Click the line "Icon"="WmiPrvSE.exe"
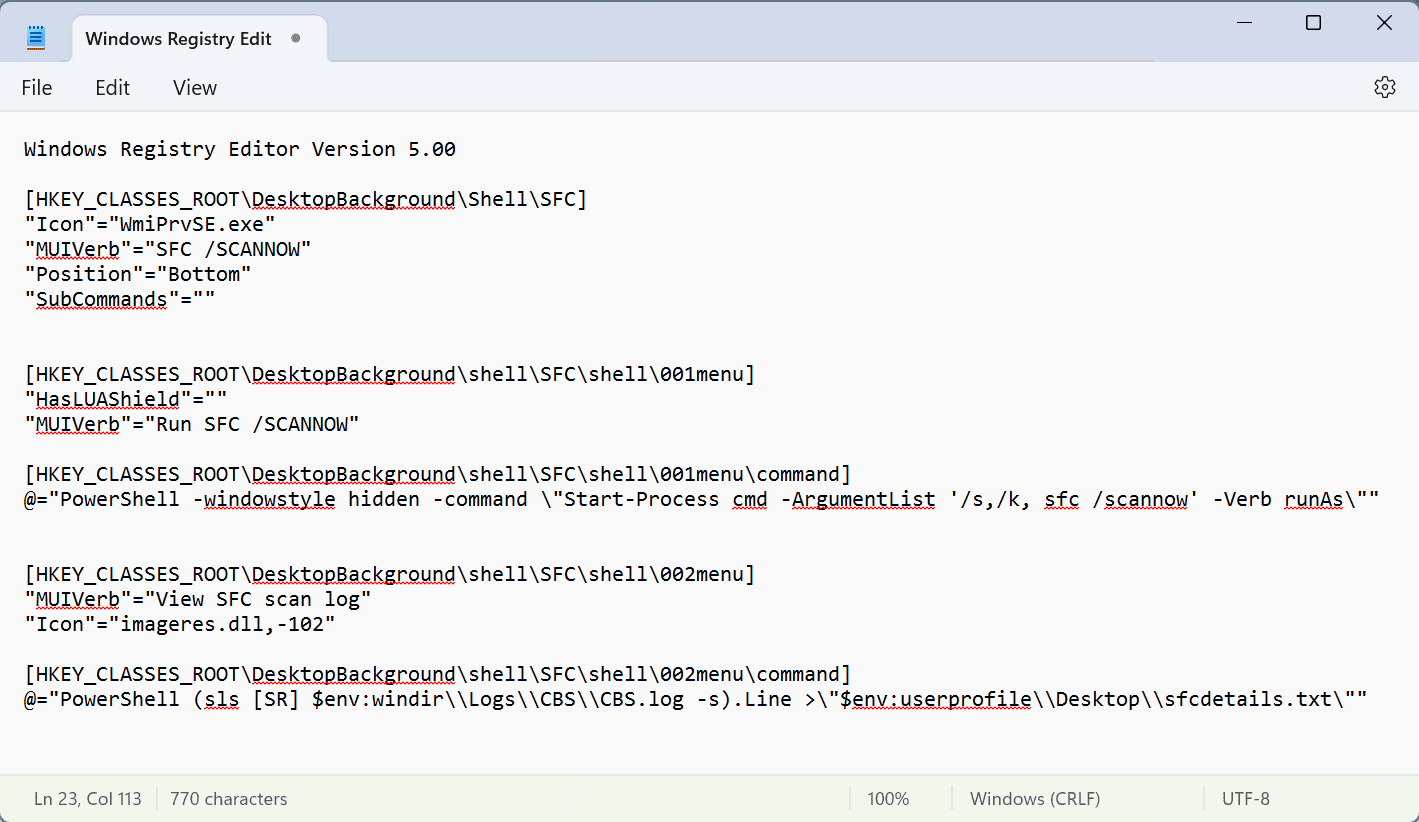Screen dimensions: 1419x822 point(150,224)
